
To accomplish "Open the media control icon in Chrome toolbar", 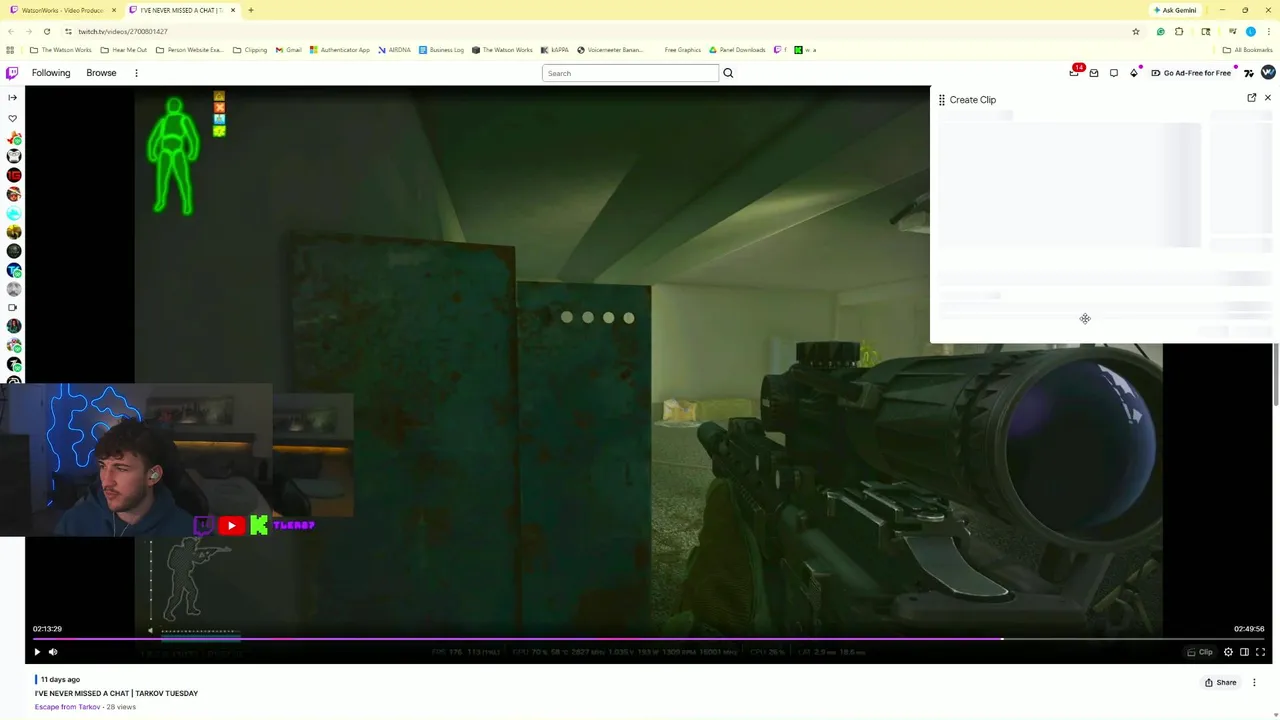I will (x=1232, y=32).
